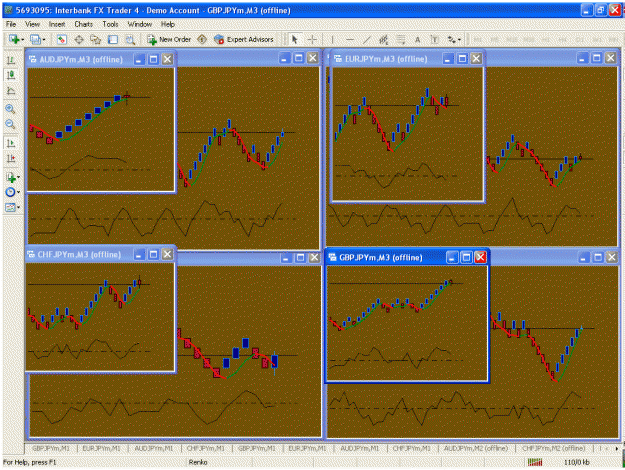
Task: Open the View menu
Action: point(32,24)
